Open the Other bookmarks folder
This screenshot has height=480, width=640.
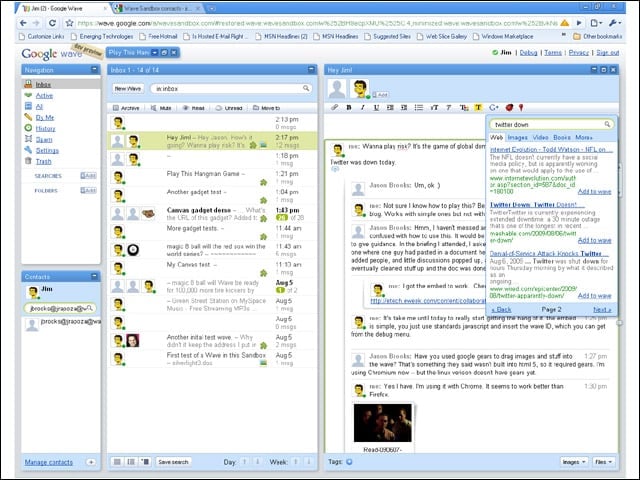coord(597,36)
